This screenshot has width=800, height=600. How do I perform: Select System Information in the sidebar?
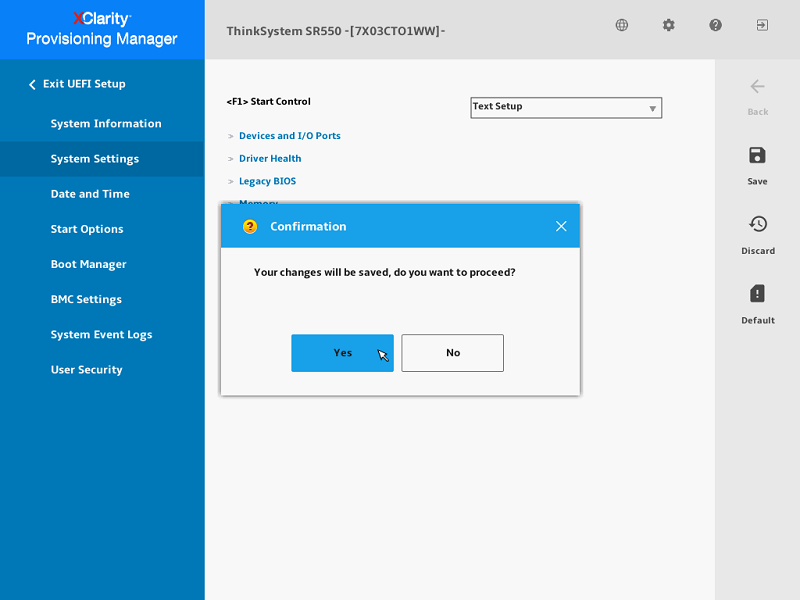coord(106,124)
